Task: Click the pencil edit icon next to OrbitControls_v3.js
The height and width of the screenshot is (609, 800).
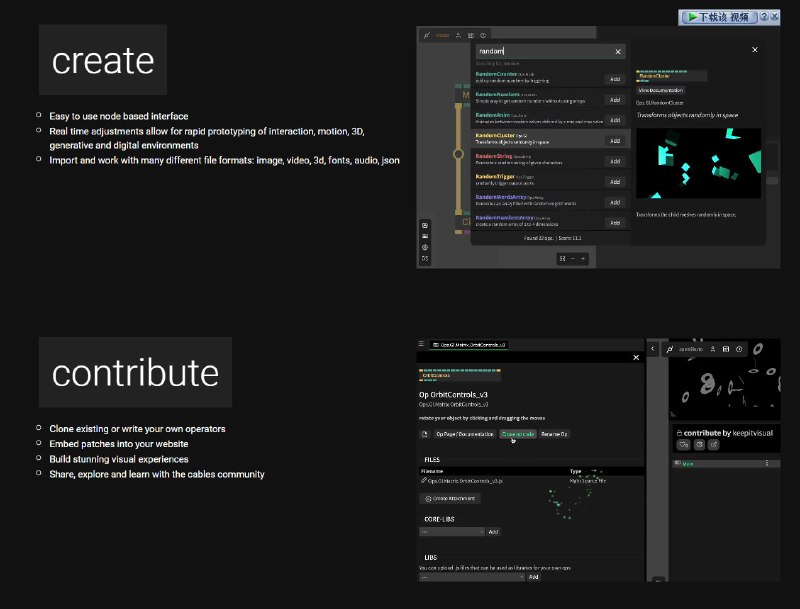Action: tap(424, 481)
